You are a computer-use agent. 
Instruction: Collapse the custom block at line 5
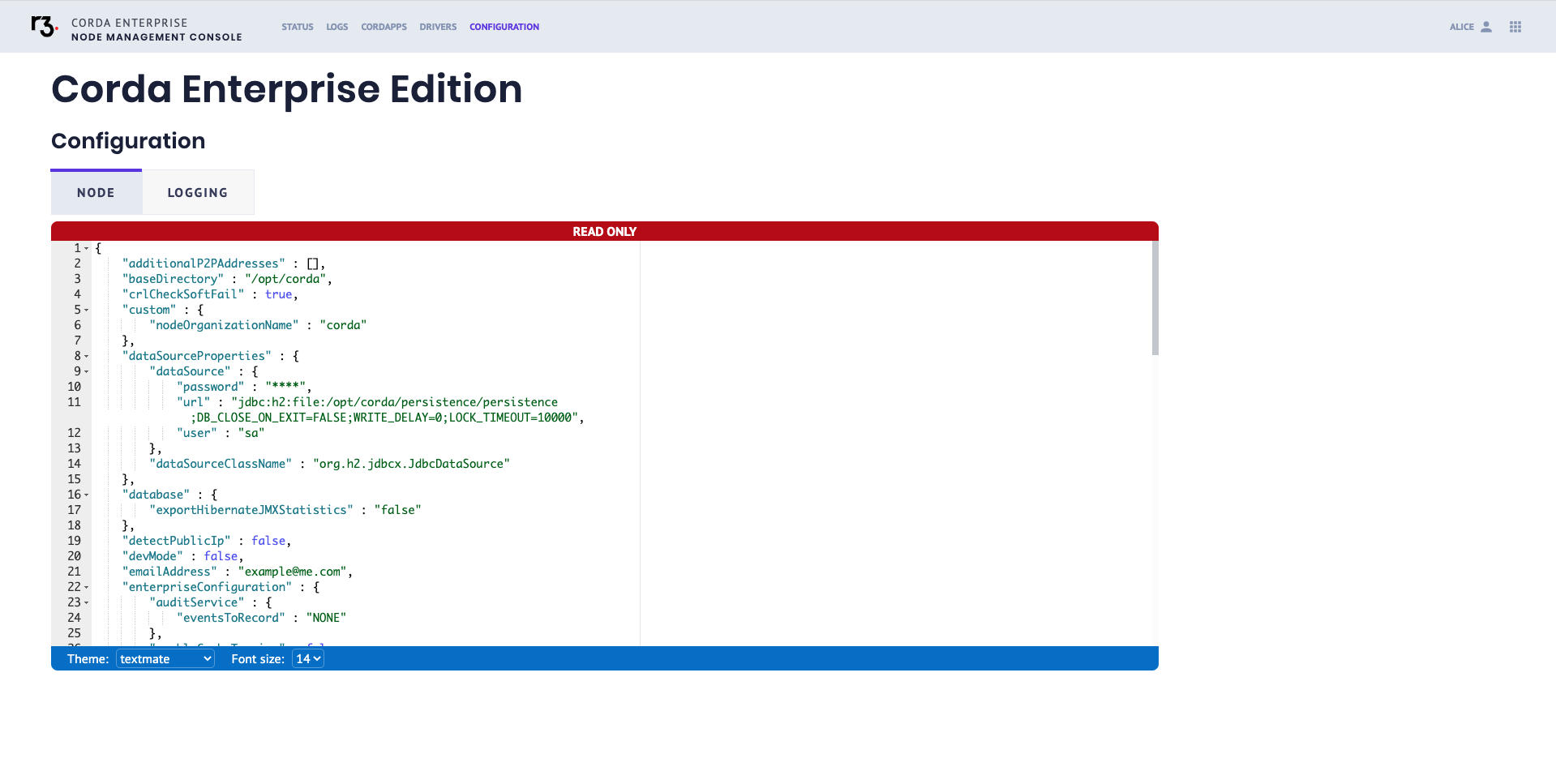[x=87, y=310]
